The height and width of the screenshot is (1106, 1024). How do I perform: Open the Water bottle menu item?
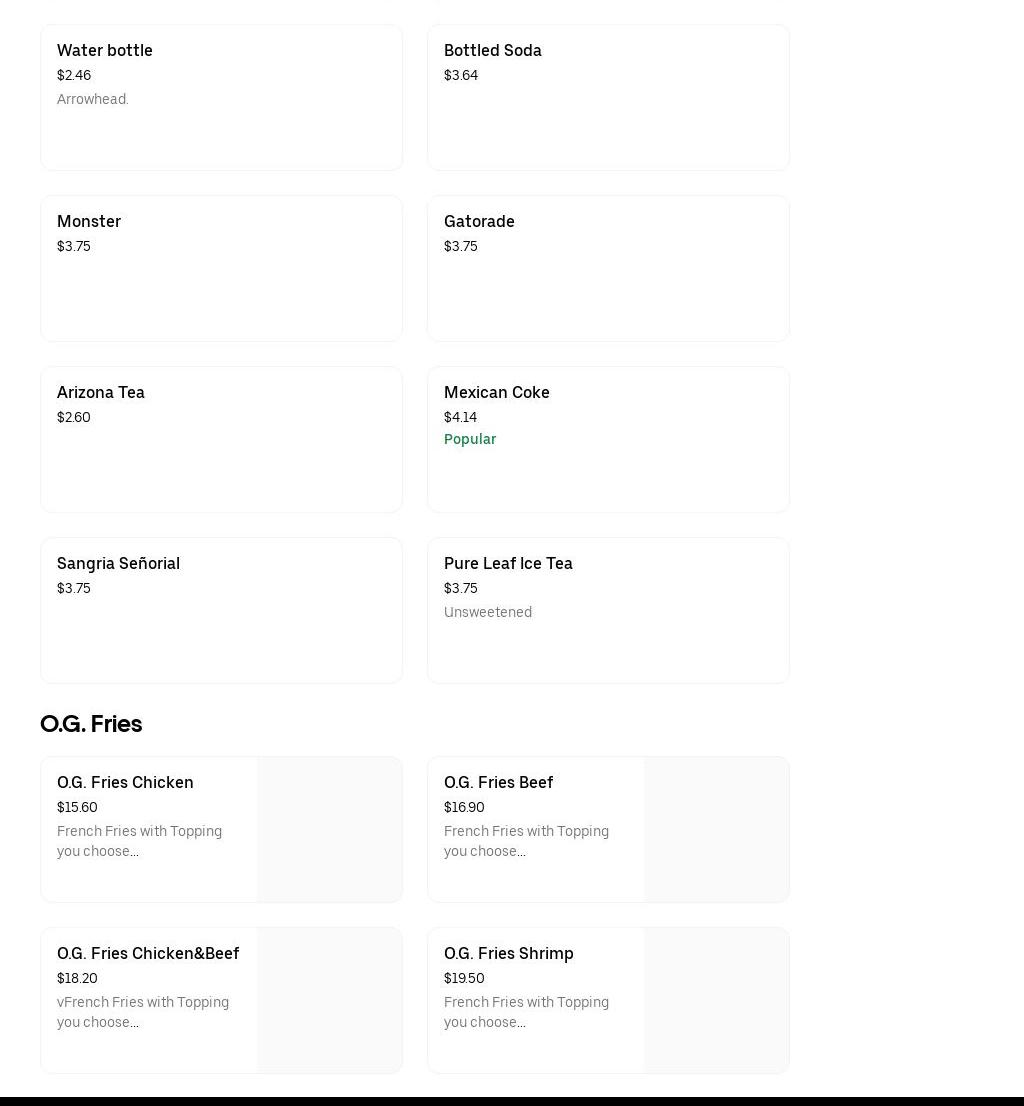click(x=221, y=97)
